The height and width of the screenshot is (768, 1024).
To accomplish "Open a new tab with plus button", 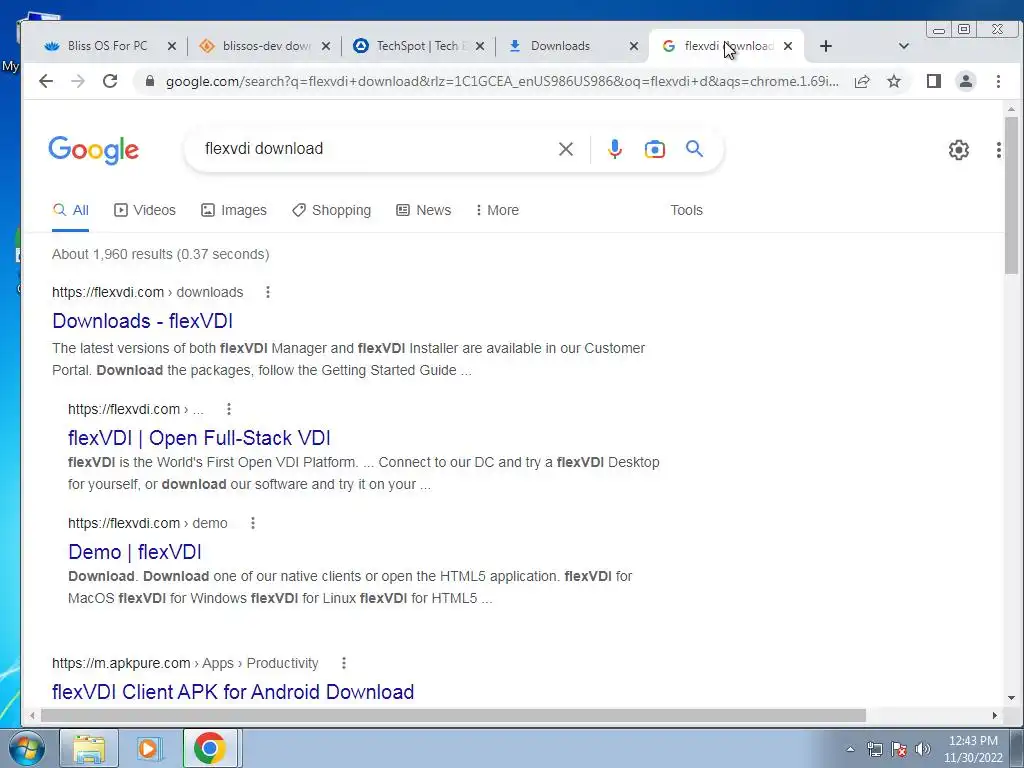I will click(x=825, y=46).
